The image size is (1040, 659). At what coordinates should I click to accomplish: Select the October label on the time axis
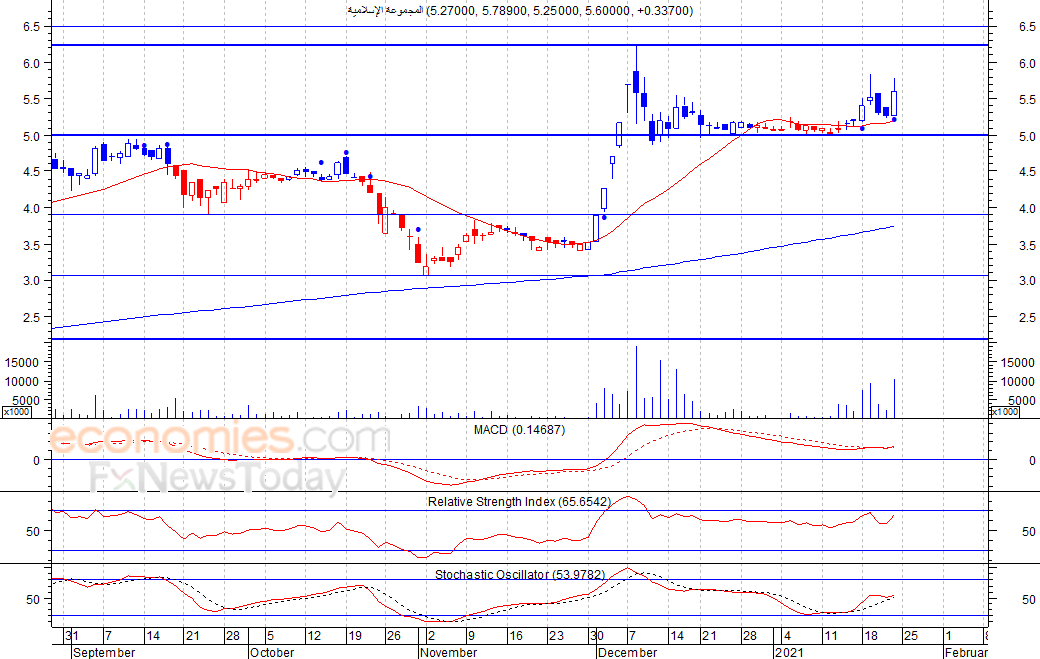pyautogui.click(x=272, y=652)
